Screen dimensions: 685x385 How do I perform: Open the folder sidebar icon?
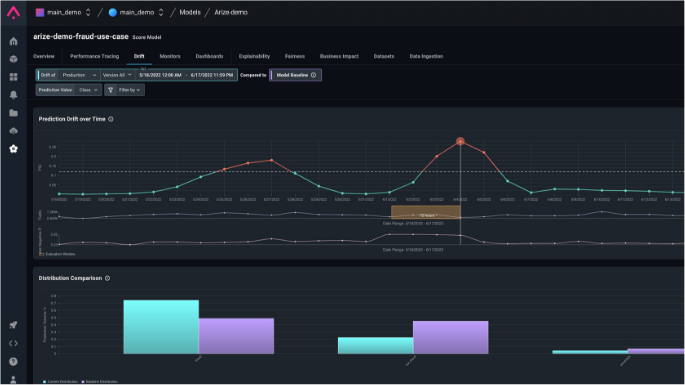click(x=14, y=113)
